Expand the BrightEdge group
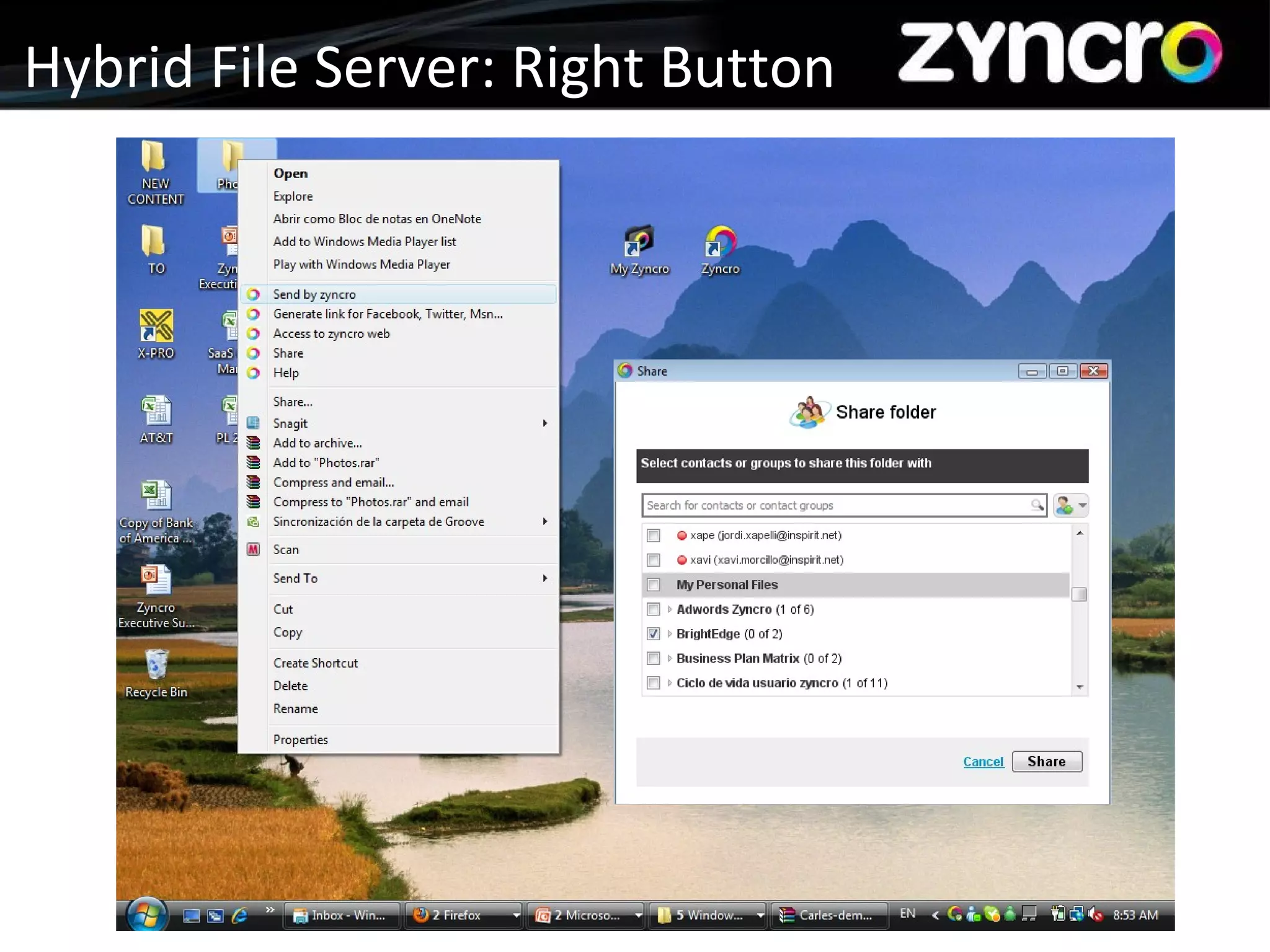The height and width of the screenshot is (952, 1270). [x=670, y=633]
